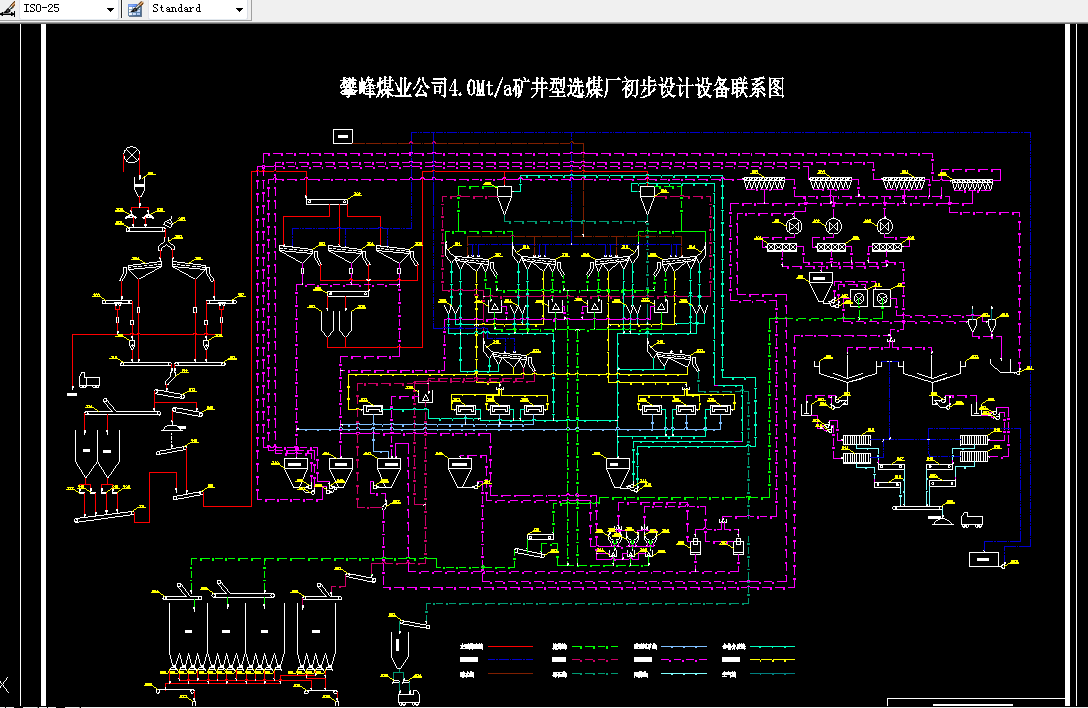Select the yellow line in the legend
Image resolution: width=1088 pixels, height=708 pixels.
772,660
